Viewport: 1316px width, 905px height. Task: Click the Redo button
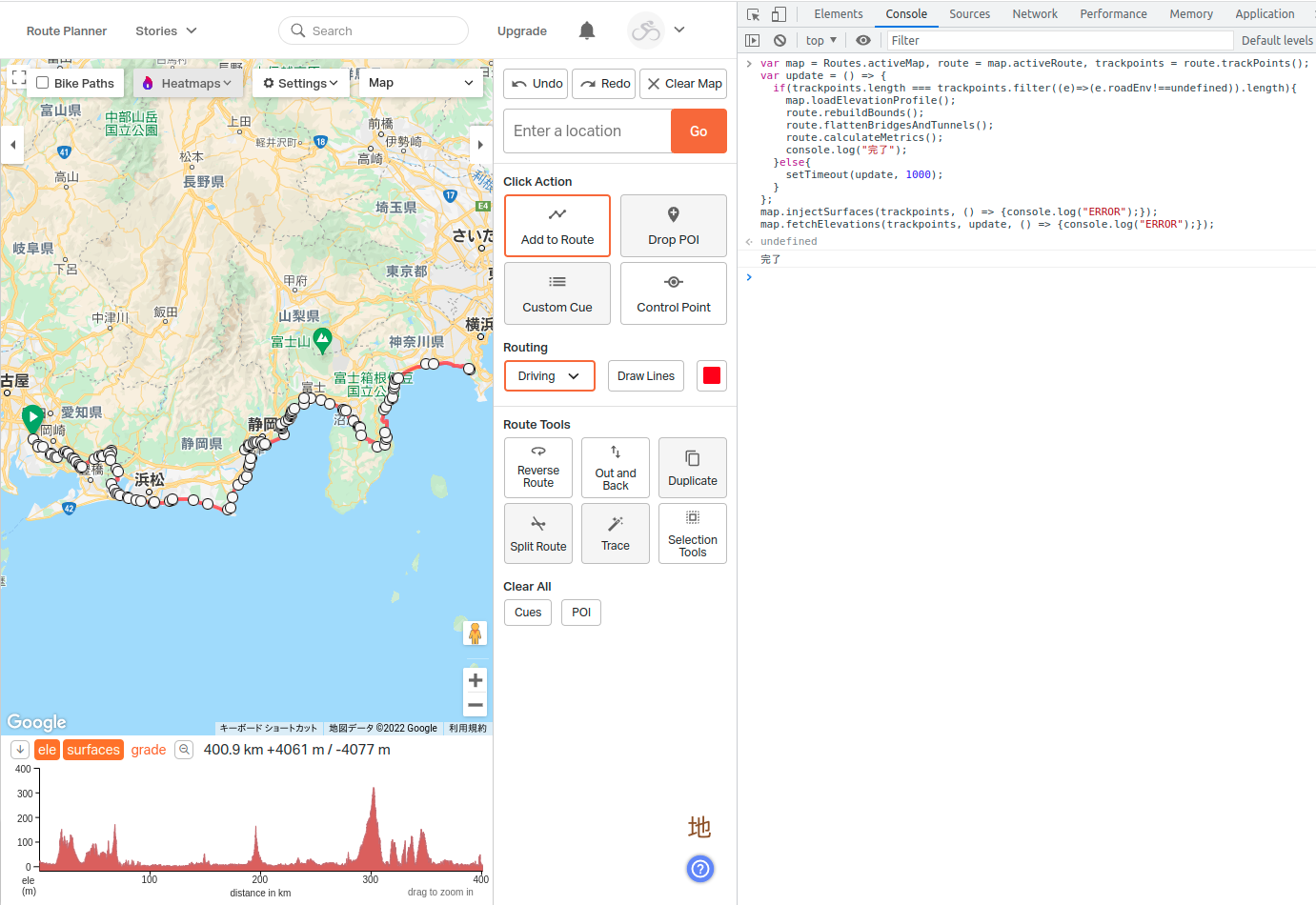click(x=604, y=84)
